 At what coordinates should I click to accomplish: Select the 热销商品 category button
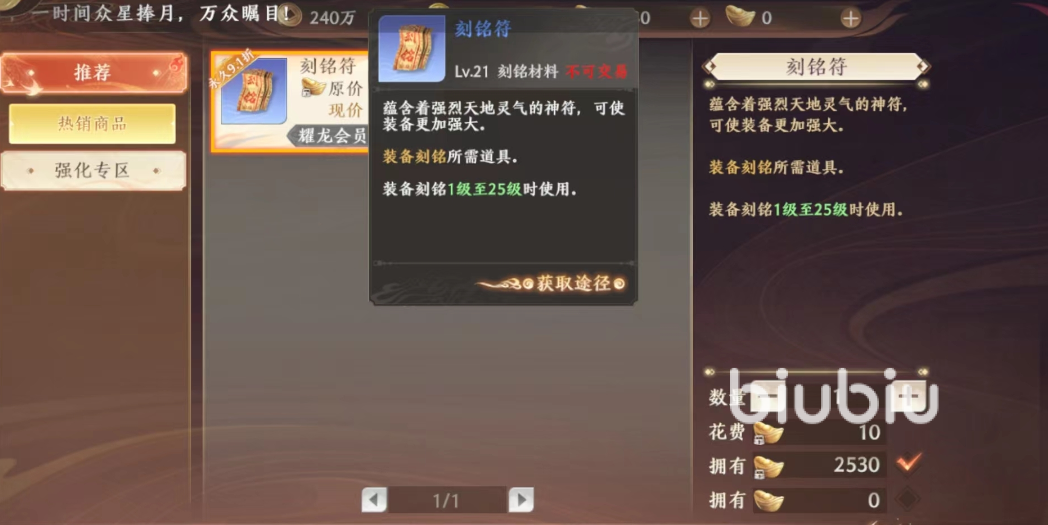tap(92, 124)
